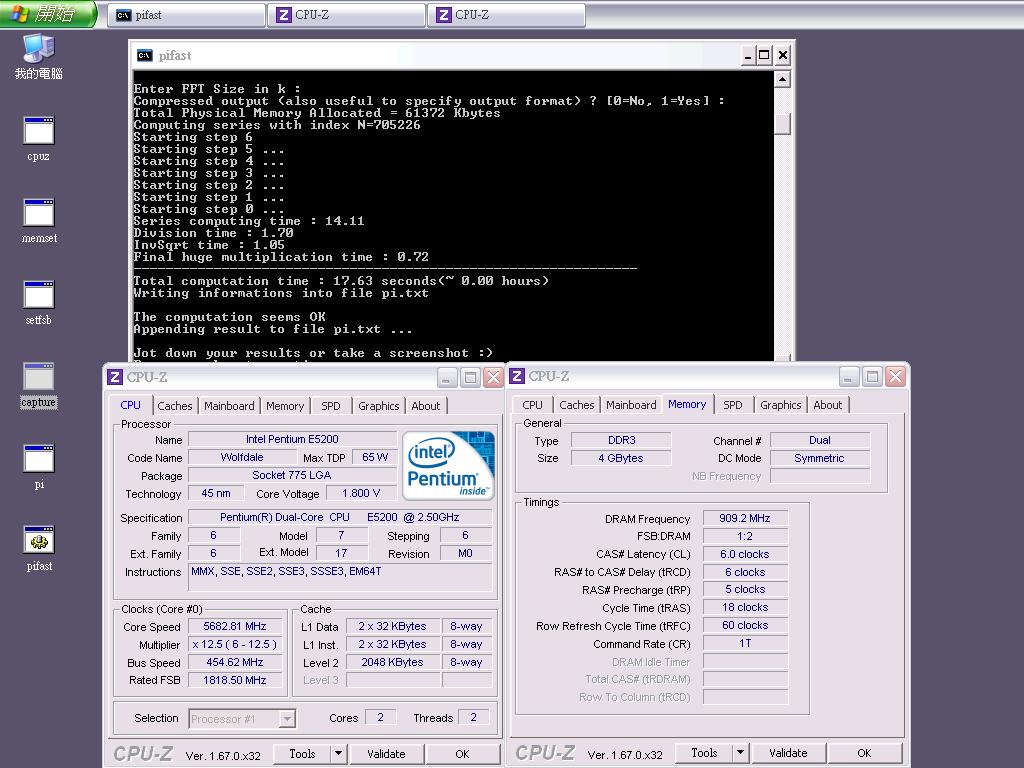Click the Rated FSB value 1818.50 MHz

click(x=235, y=680)
